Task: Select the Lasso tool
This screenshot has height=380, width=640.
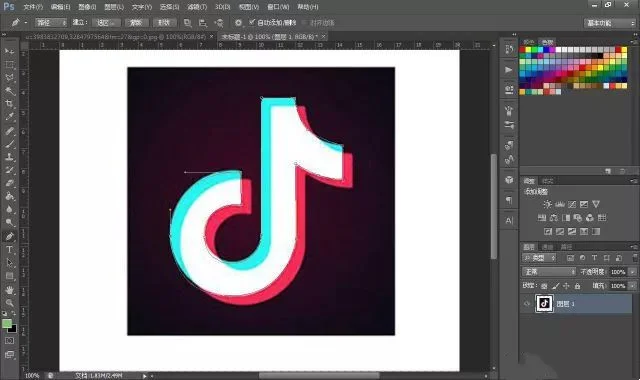Action: point(9,78)
